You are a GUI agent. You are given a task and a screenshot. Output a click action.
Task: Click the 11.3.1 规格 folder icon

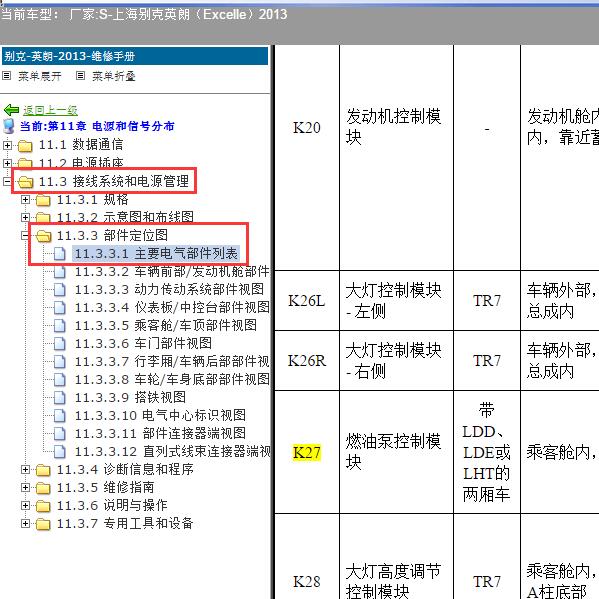point(43,200)
